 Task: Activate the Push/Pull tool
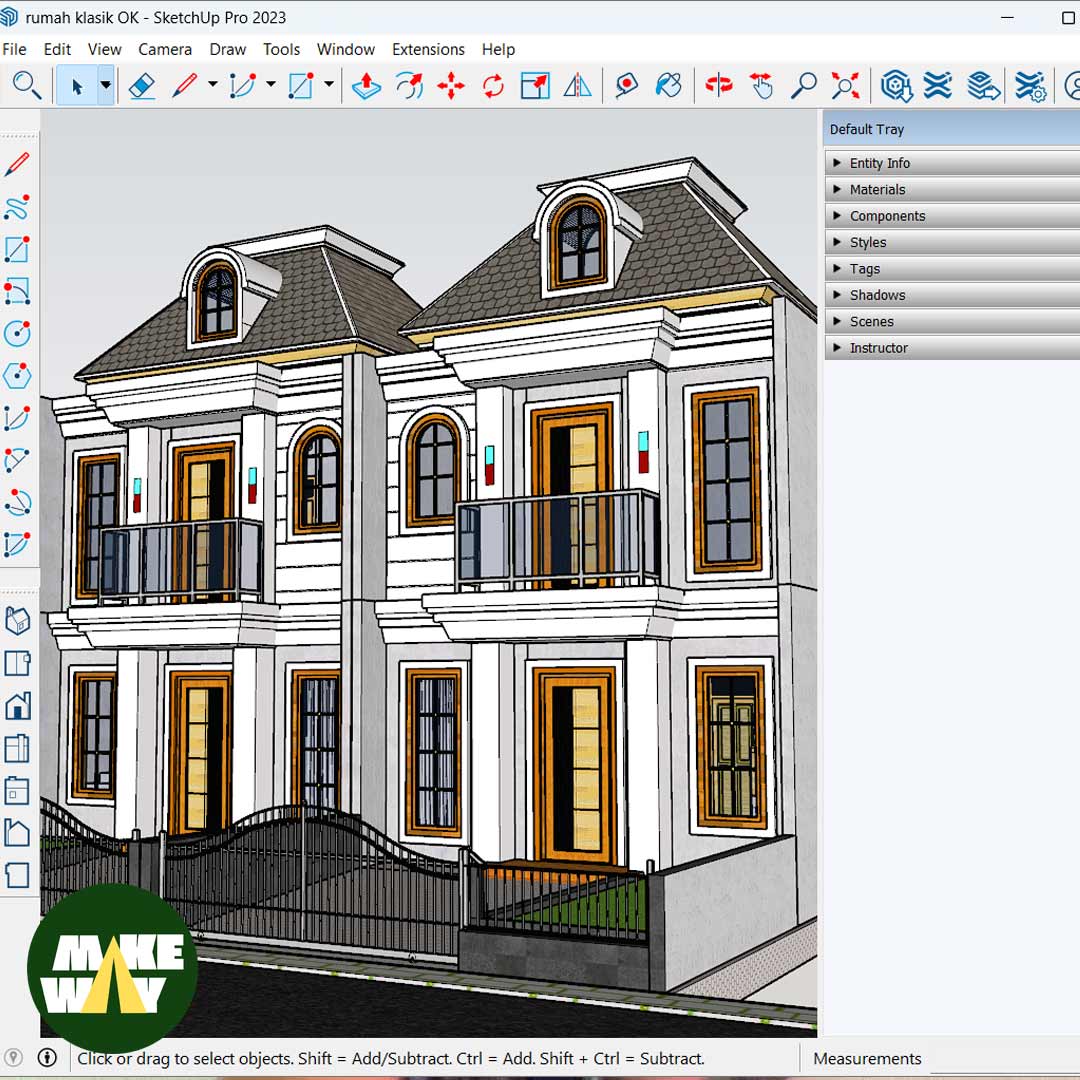coord(366,86)
